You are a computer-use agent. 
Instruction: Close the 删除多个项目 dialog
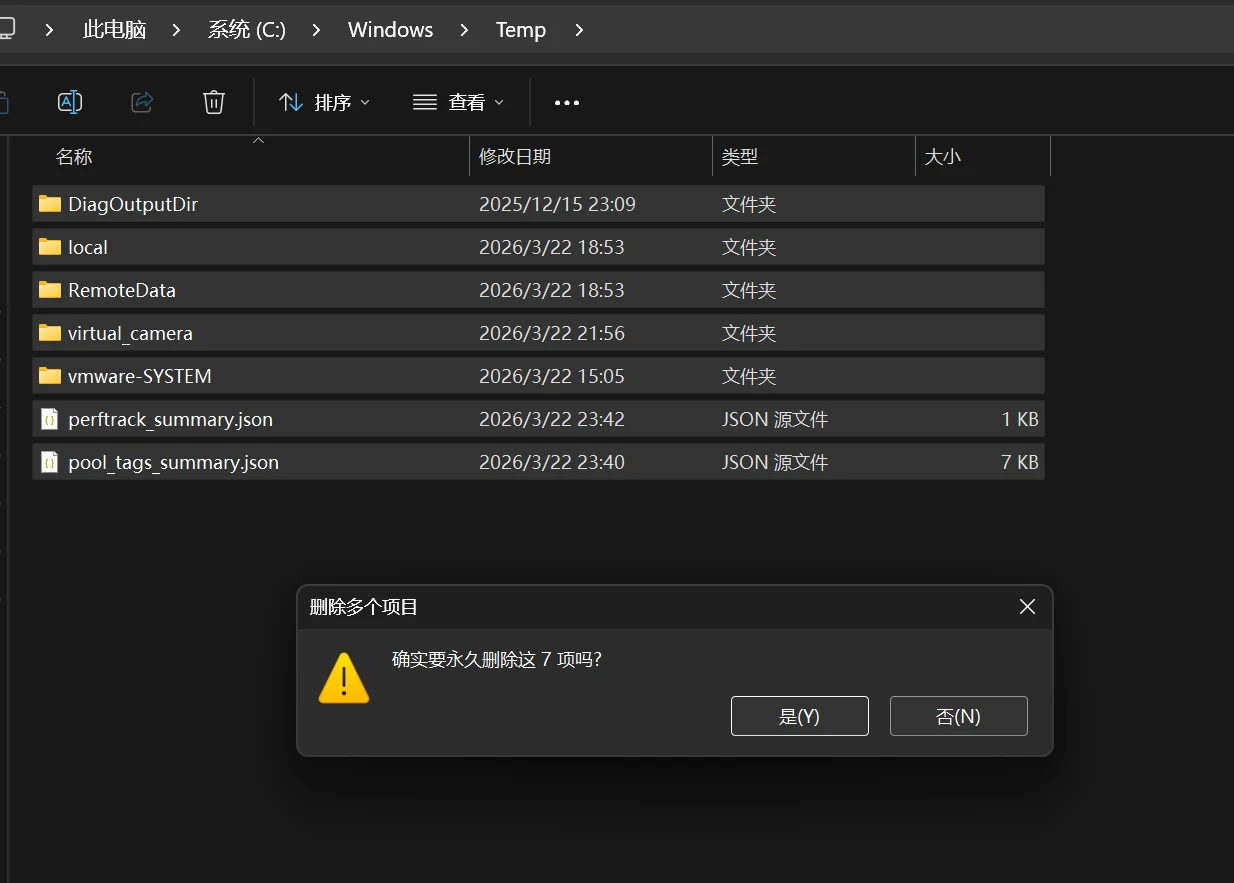(1027, 607)
